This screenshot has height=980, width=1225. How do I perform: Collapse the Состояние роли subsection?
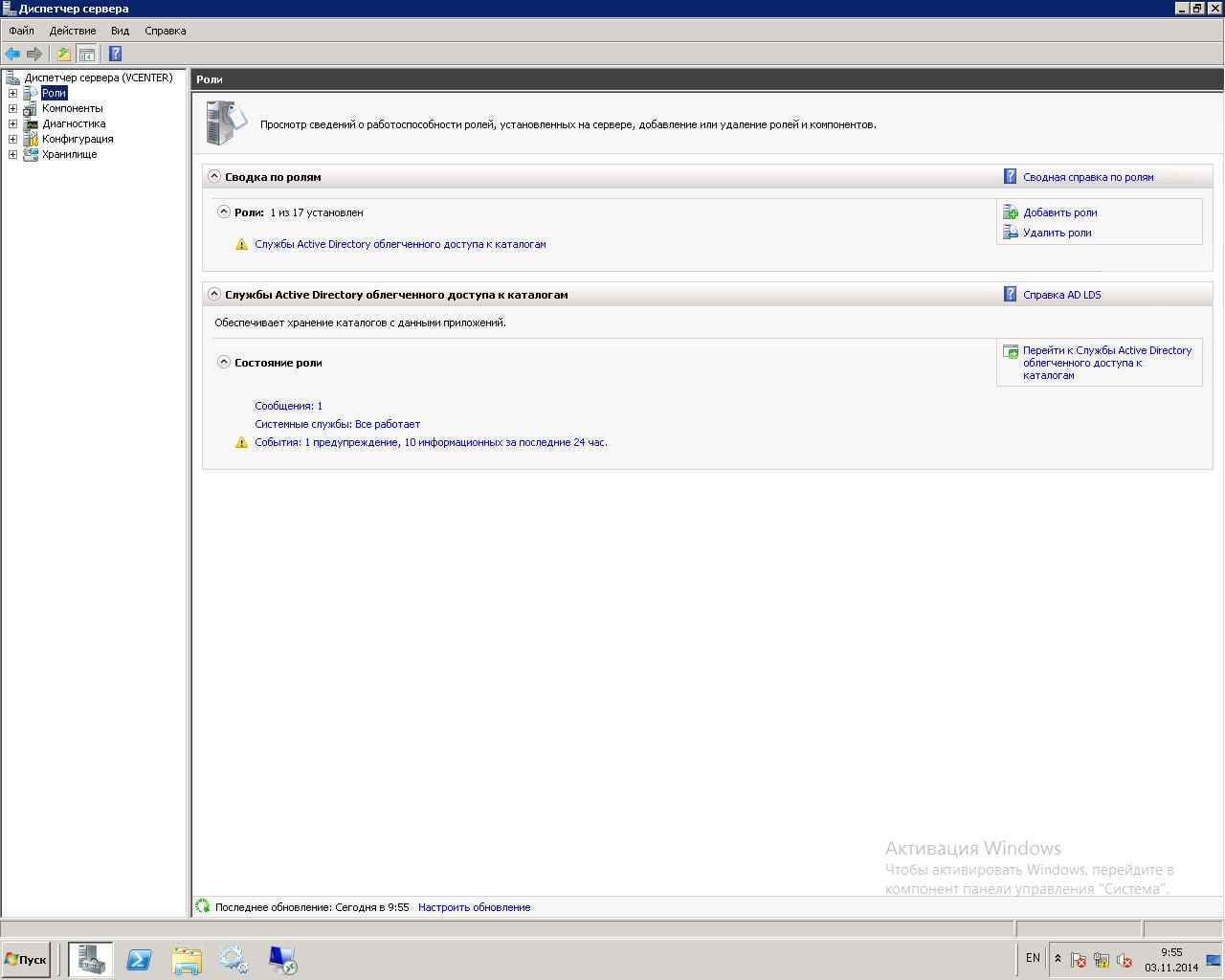[224, 362]
